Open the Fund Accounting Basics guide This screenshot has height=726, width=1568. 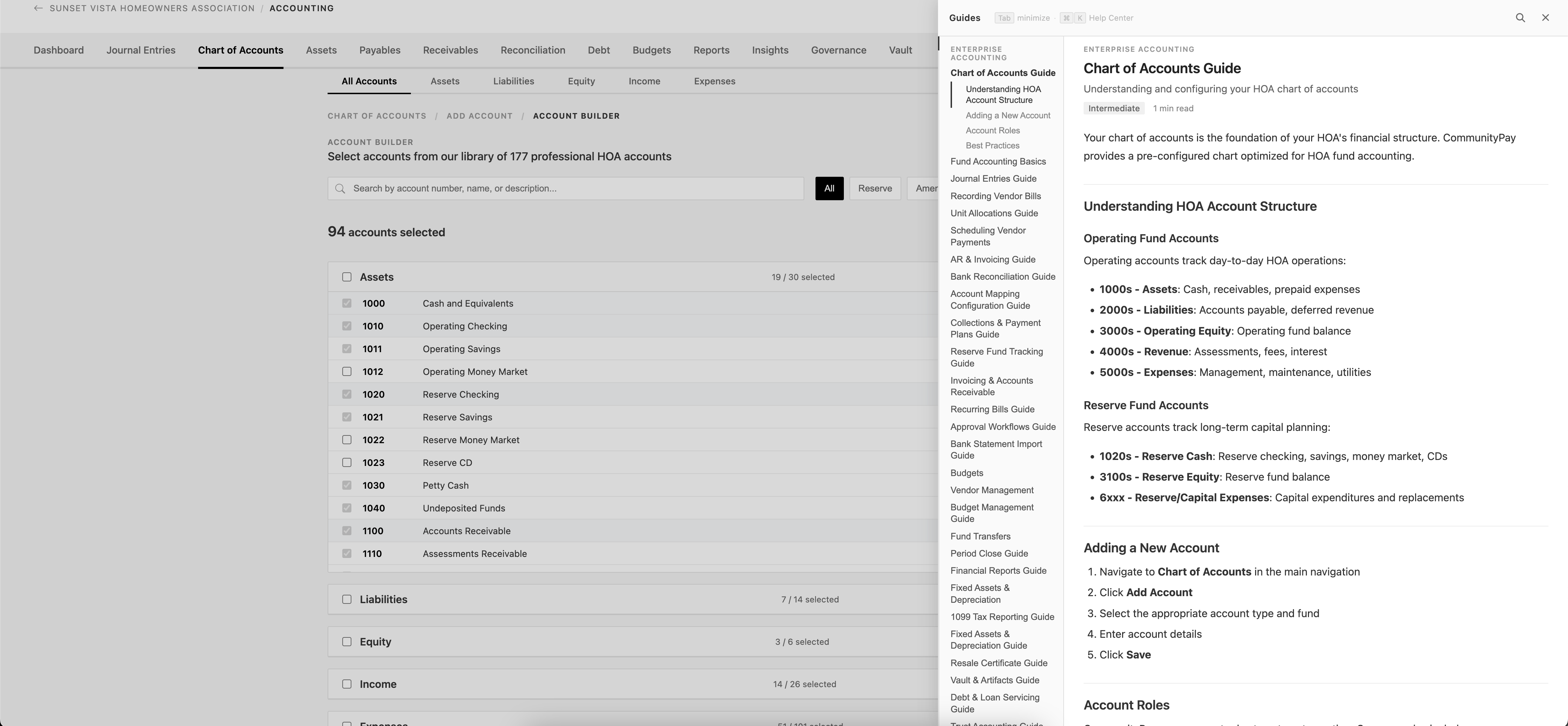coord(998,161)
